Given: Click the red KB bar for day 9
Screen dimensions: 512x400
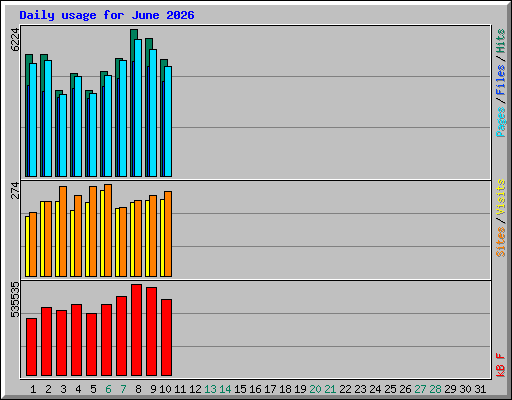Looking at the screenshot, I should [x=152, y=331].
